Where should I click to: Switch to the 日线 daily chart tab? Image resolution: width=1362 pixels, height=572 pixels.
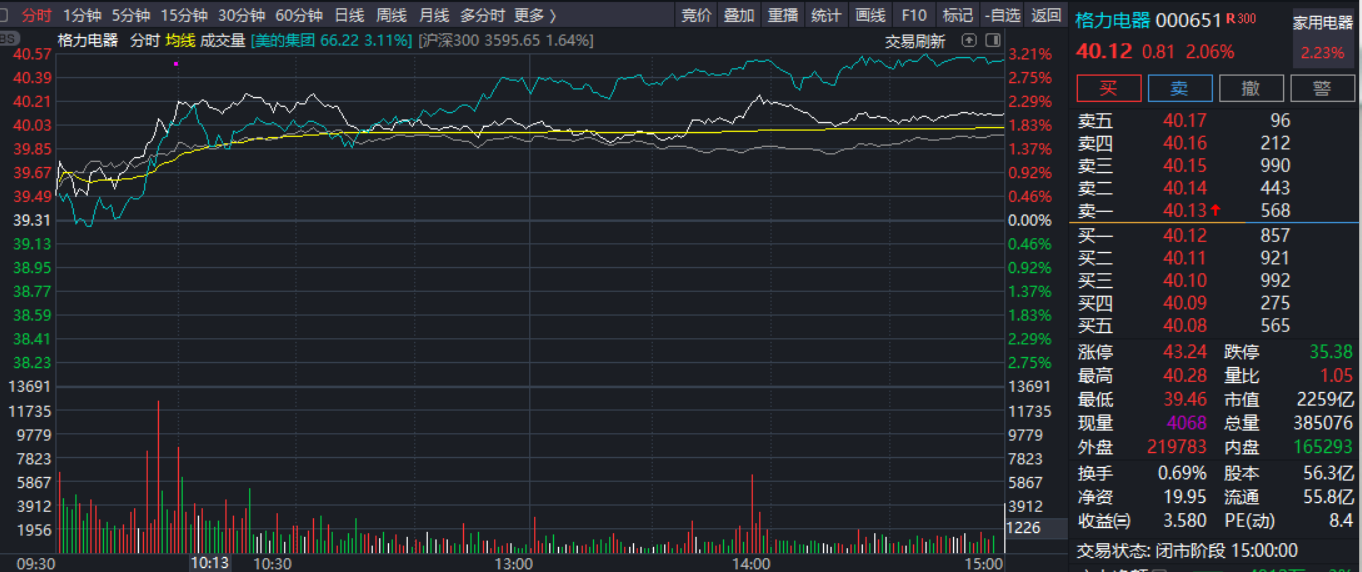[x=349, y=15]
